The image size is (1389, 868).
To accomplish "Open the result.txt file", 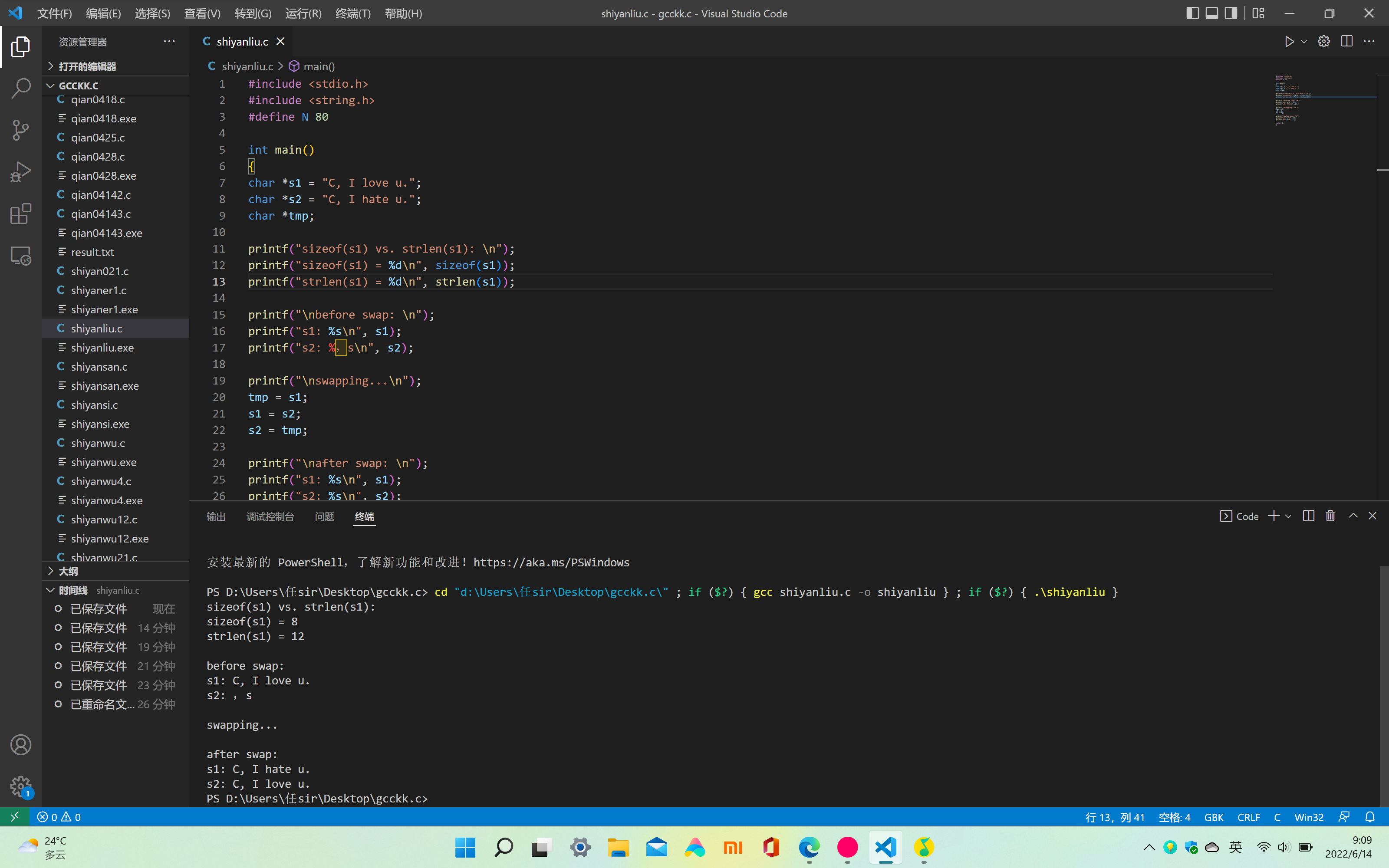I will (x=115, y=252).
